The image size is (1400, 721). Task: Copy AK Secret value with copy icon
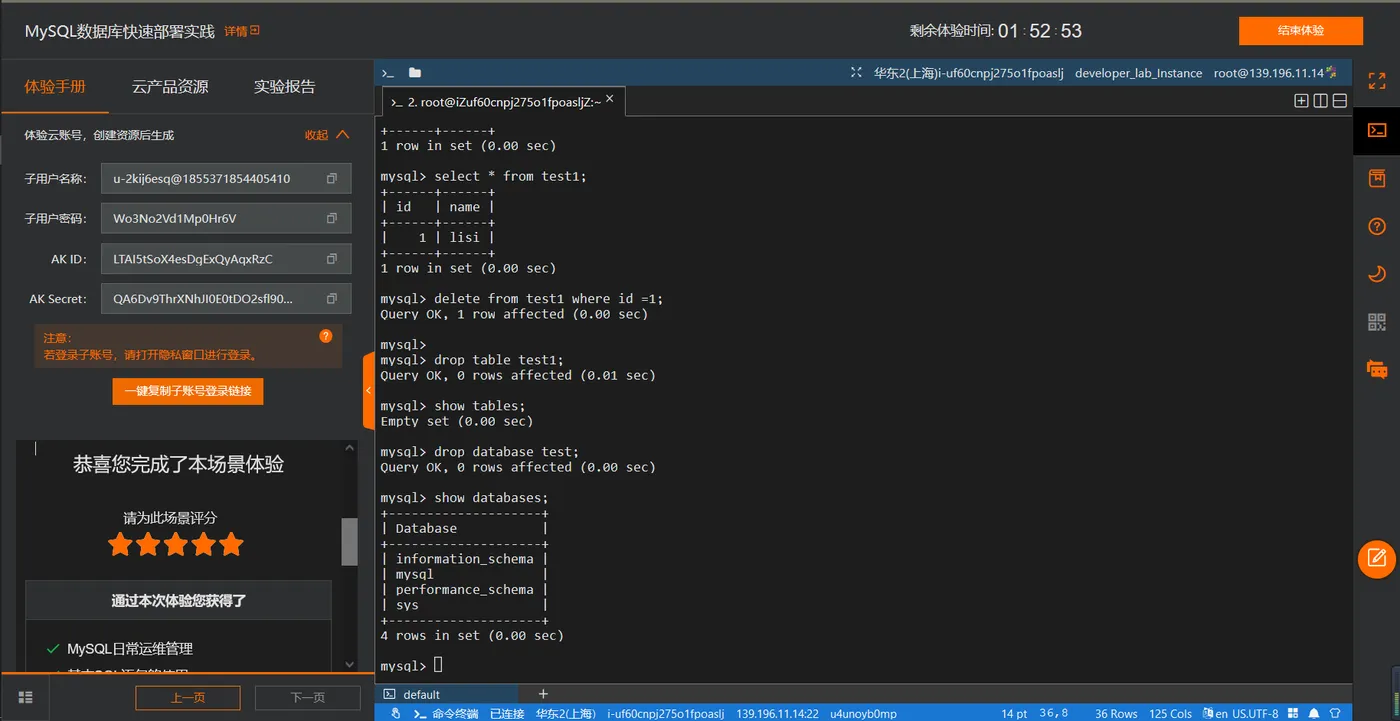(332, 298)
